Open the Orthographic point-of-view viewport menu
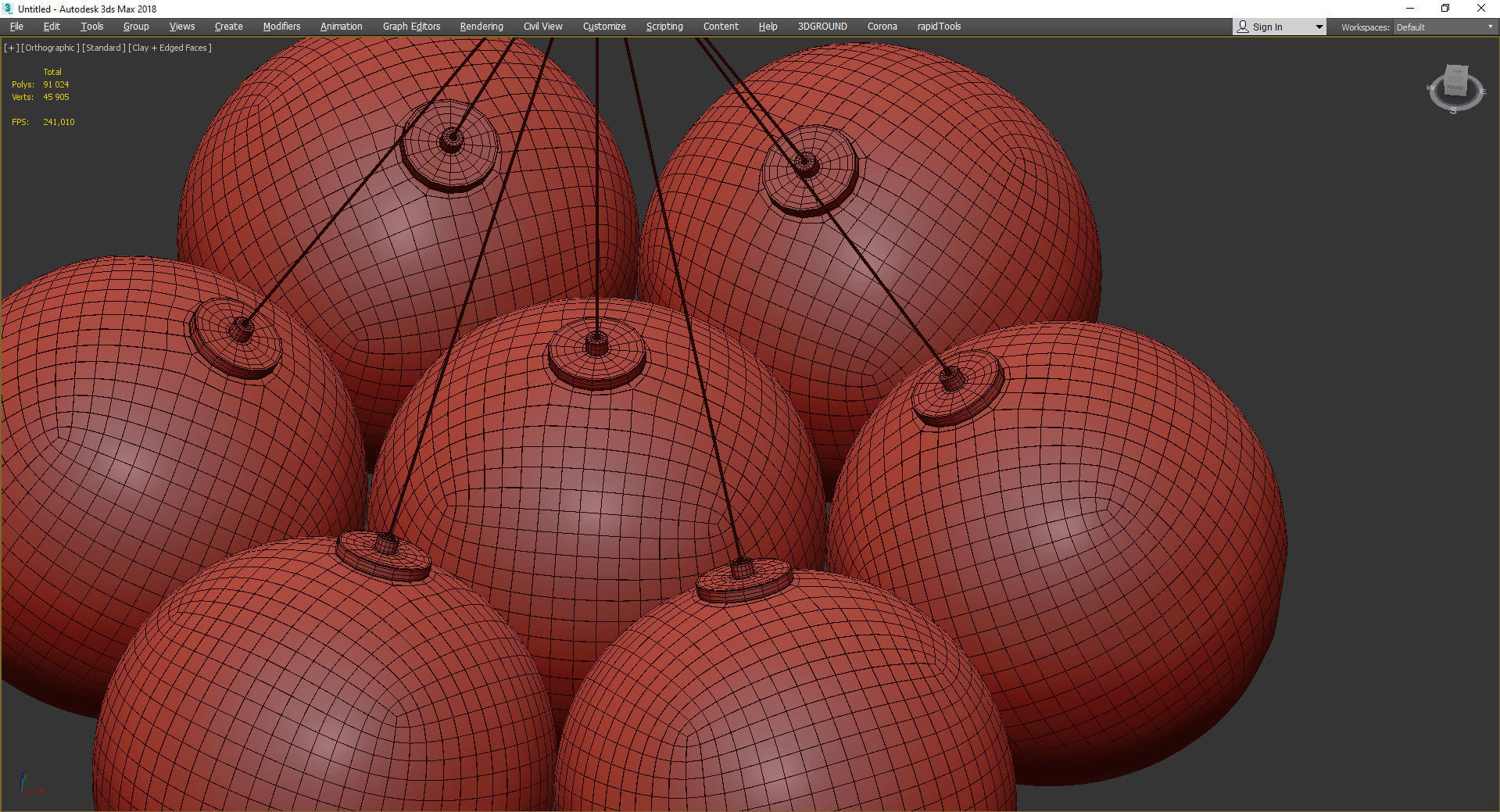The height and width of the screenshot is (812, 1500). click(x=49, y=47)
